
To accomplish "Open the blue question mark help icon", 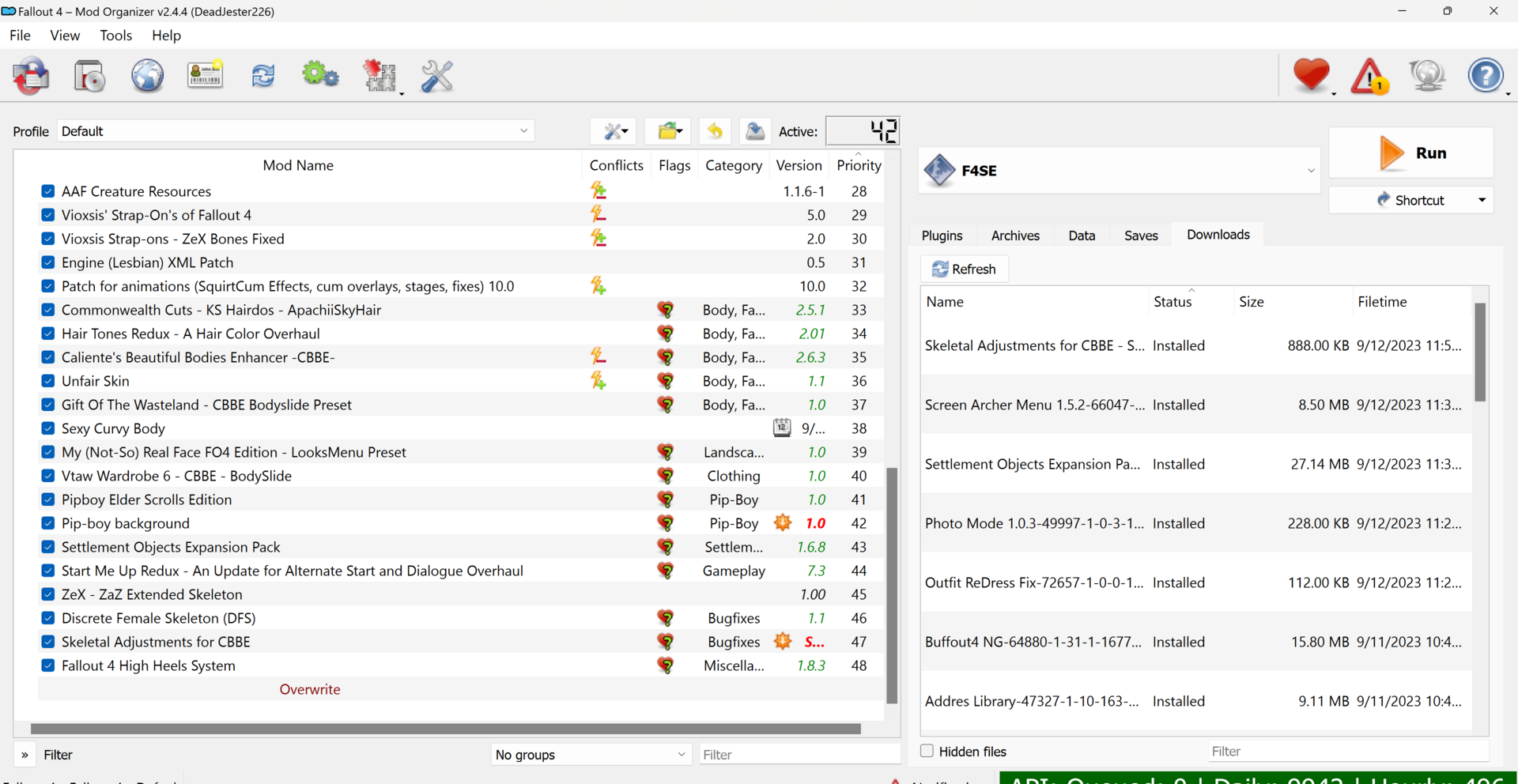I will click(1486, 76).
